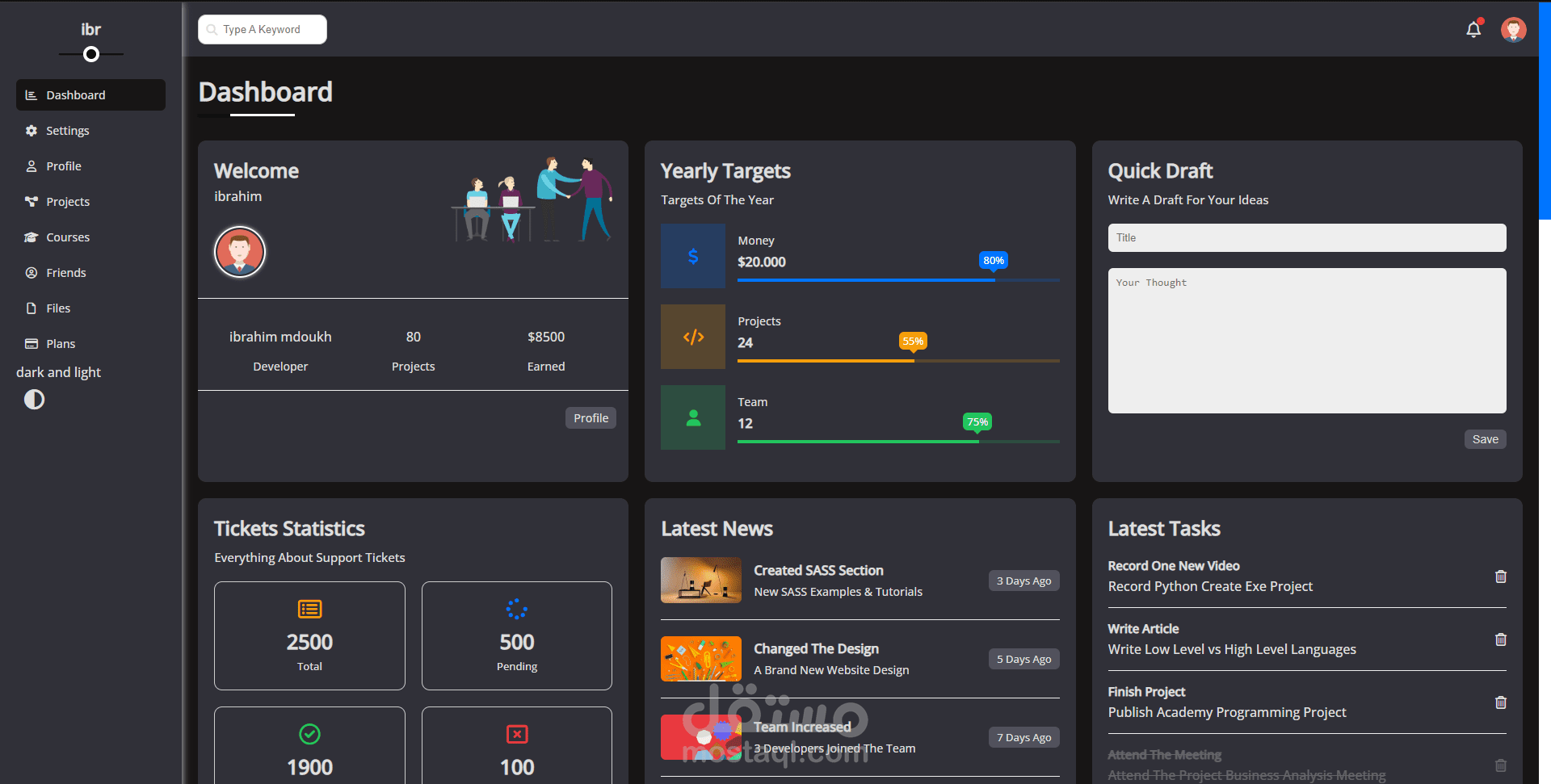
Task: Open the Created SASS Section thumbnail
Action: 701,581
